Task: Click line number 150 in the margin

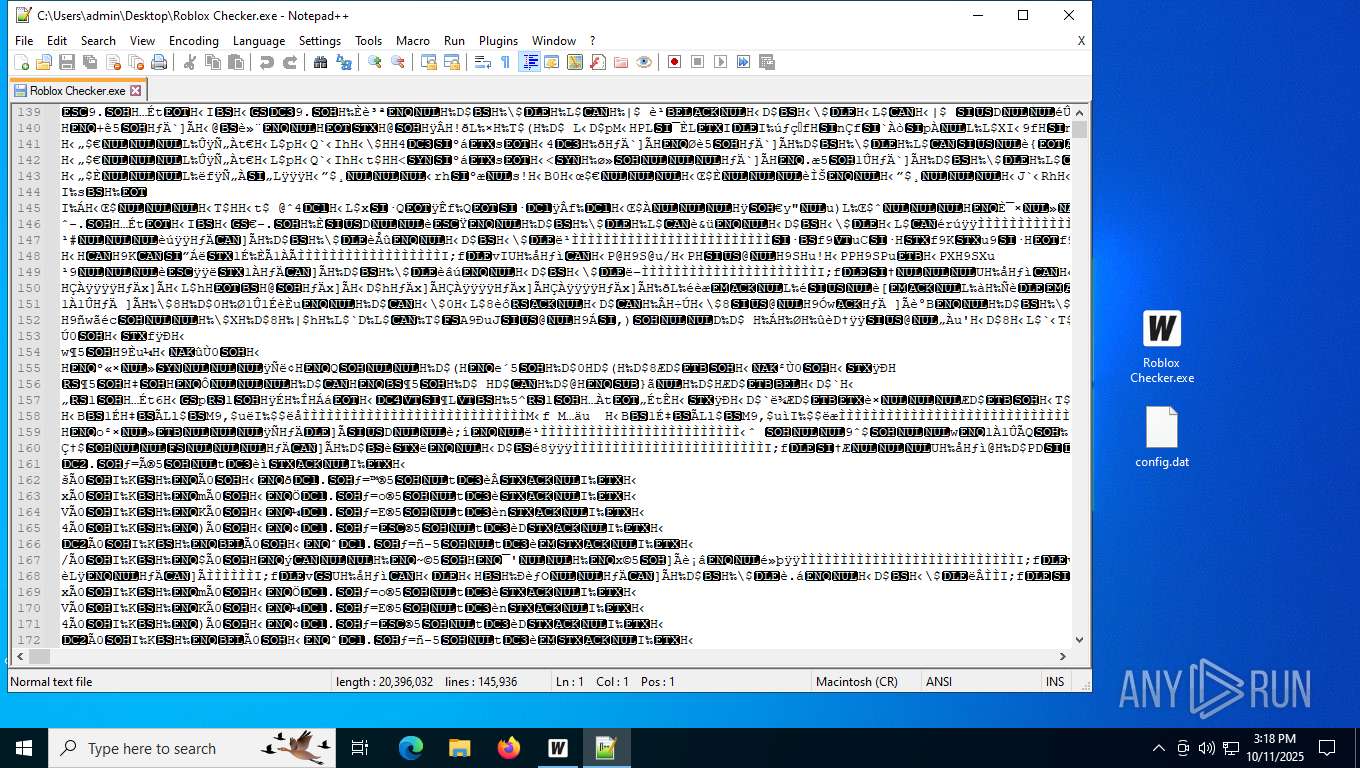Action: tap(29, 288)
